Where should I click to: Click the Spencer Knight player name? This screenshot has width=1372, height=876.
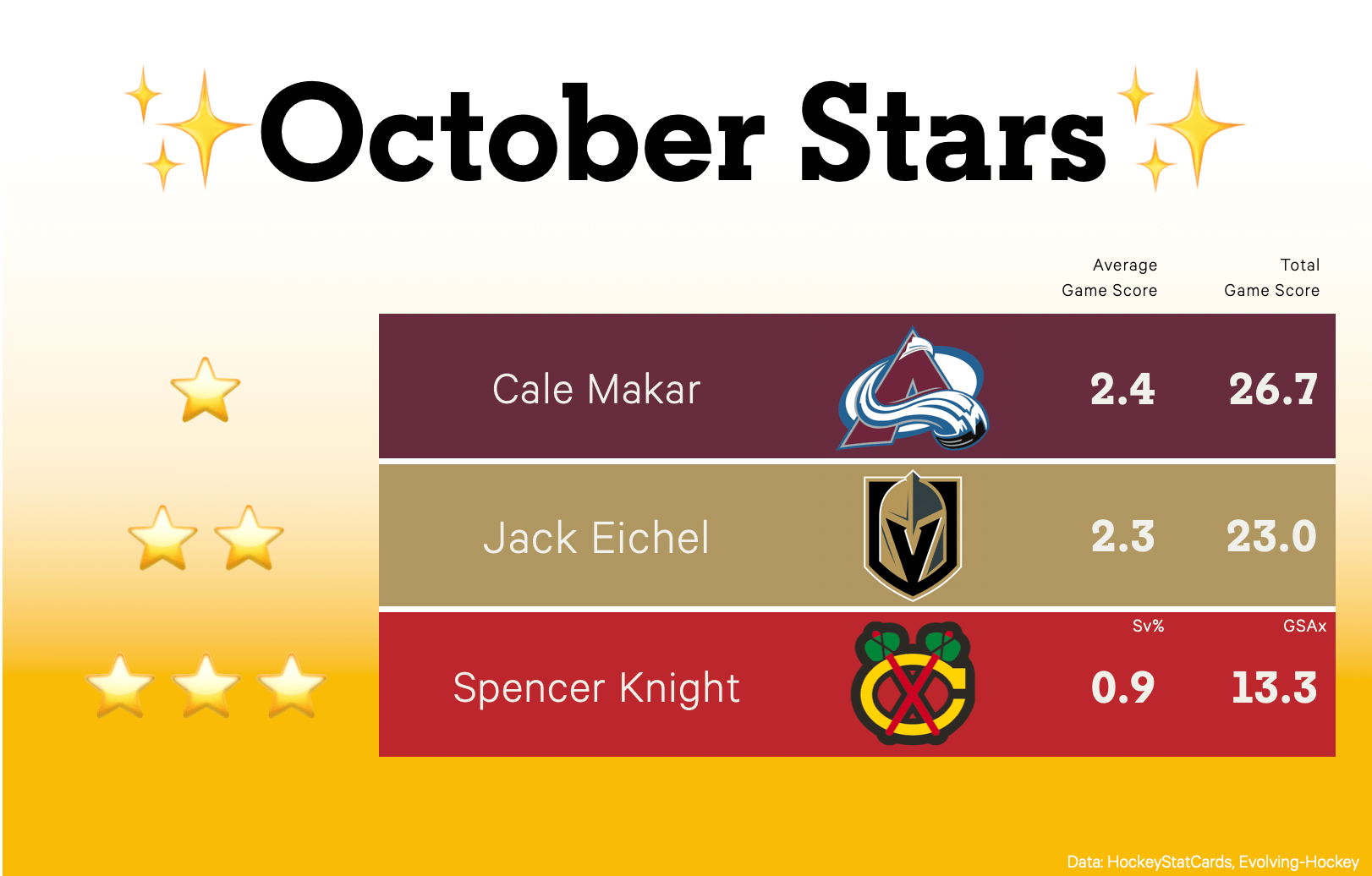point(596,687)
